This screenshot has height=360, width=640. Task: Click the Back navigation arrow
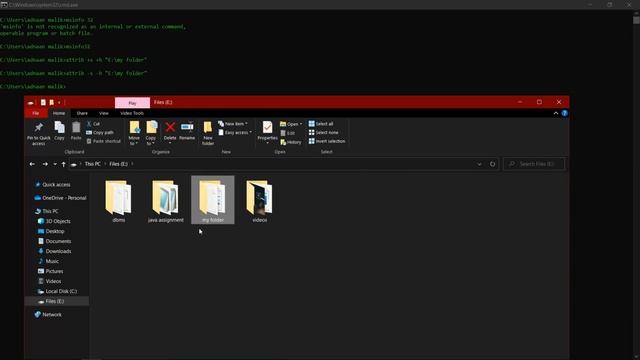click(x=32, y=164)
